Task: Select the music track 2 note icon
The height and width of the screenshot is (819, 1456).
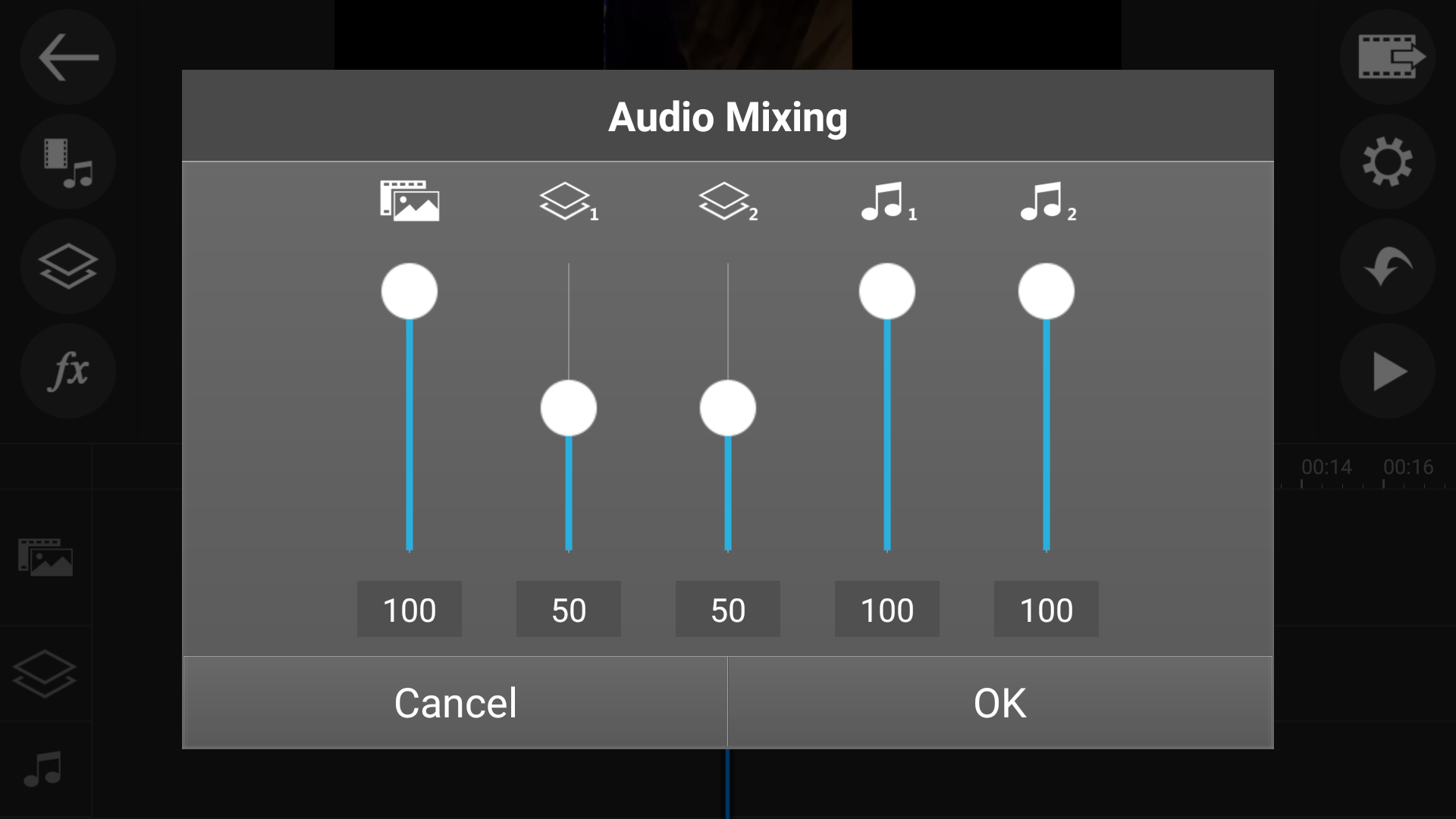Action: tap(1046, 199)
